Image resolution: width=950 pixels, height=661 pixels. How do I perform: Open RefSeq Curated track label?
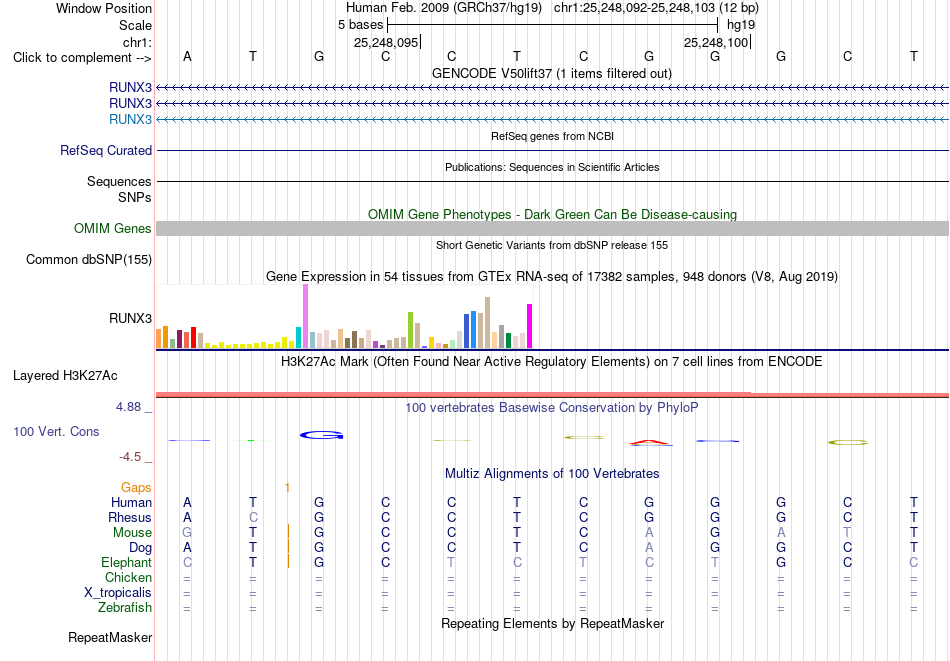coord(106,150)
